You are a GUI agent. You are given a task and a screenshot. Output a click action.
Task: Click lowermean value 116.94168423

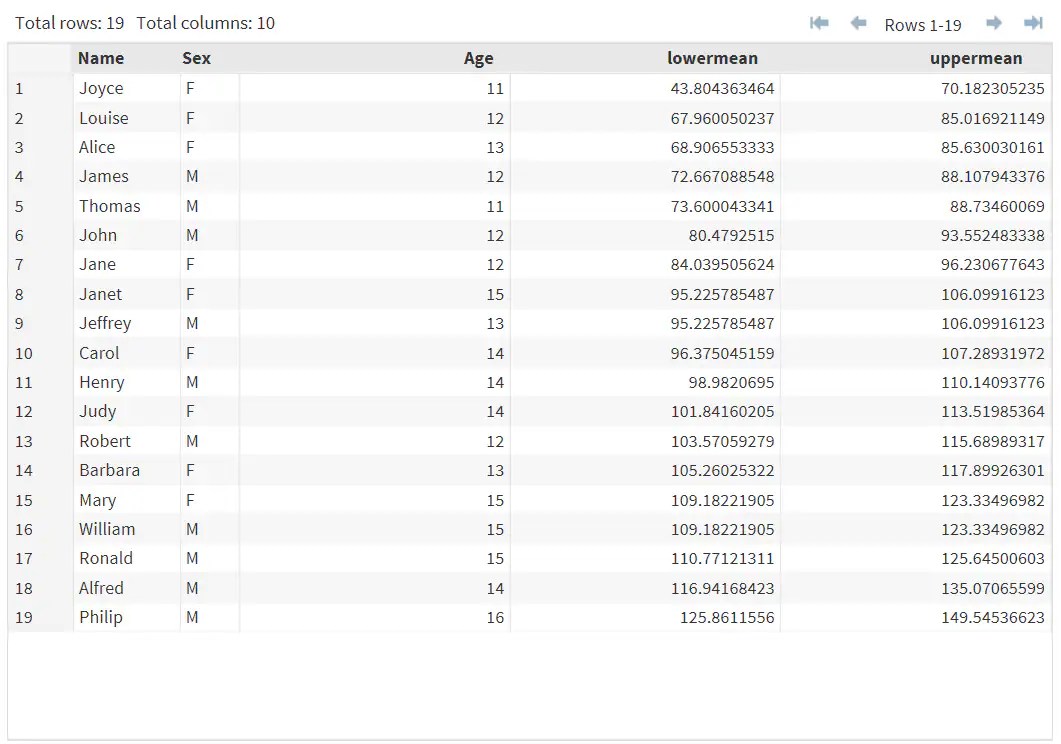click(x=722, y=588)
